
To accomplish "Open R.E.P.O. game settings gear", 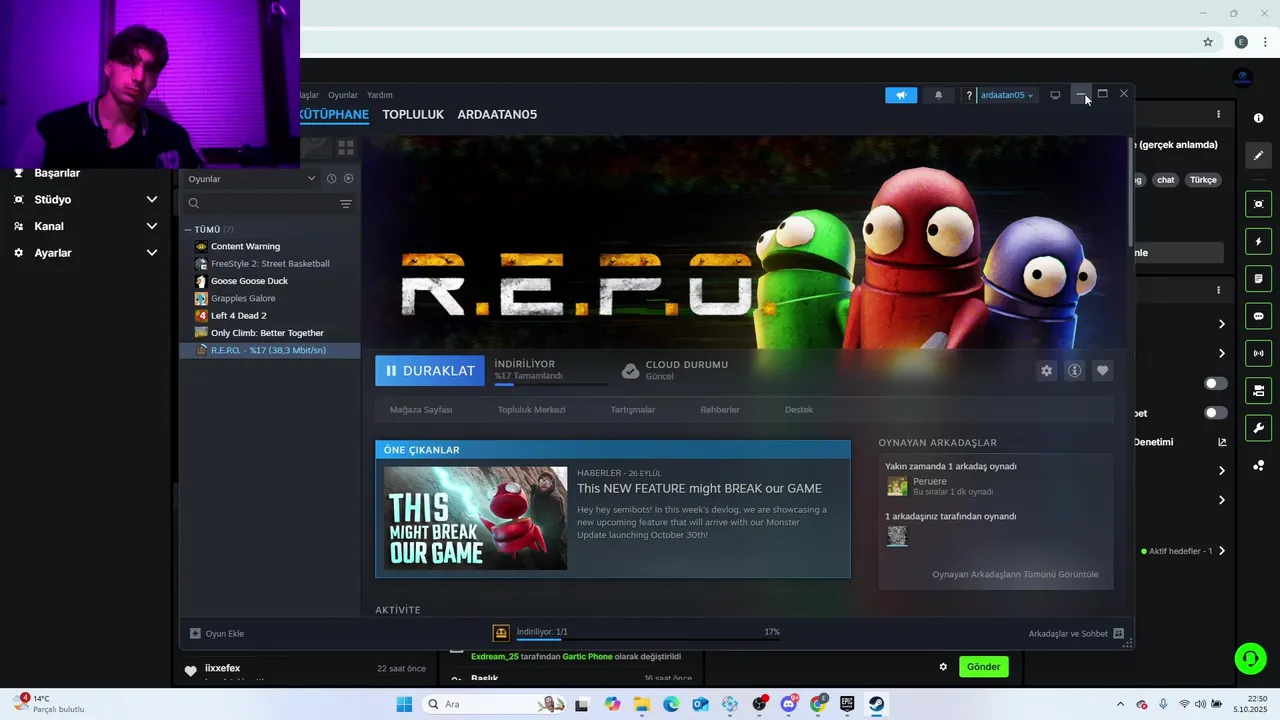I will (x=1046, y=371).
